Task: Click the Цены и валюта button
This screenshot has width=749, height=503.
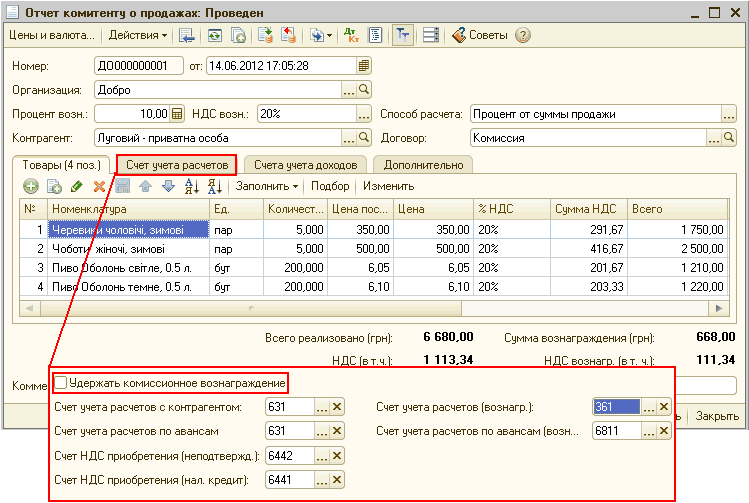Action: 51,35
